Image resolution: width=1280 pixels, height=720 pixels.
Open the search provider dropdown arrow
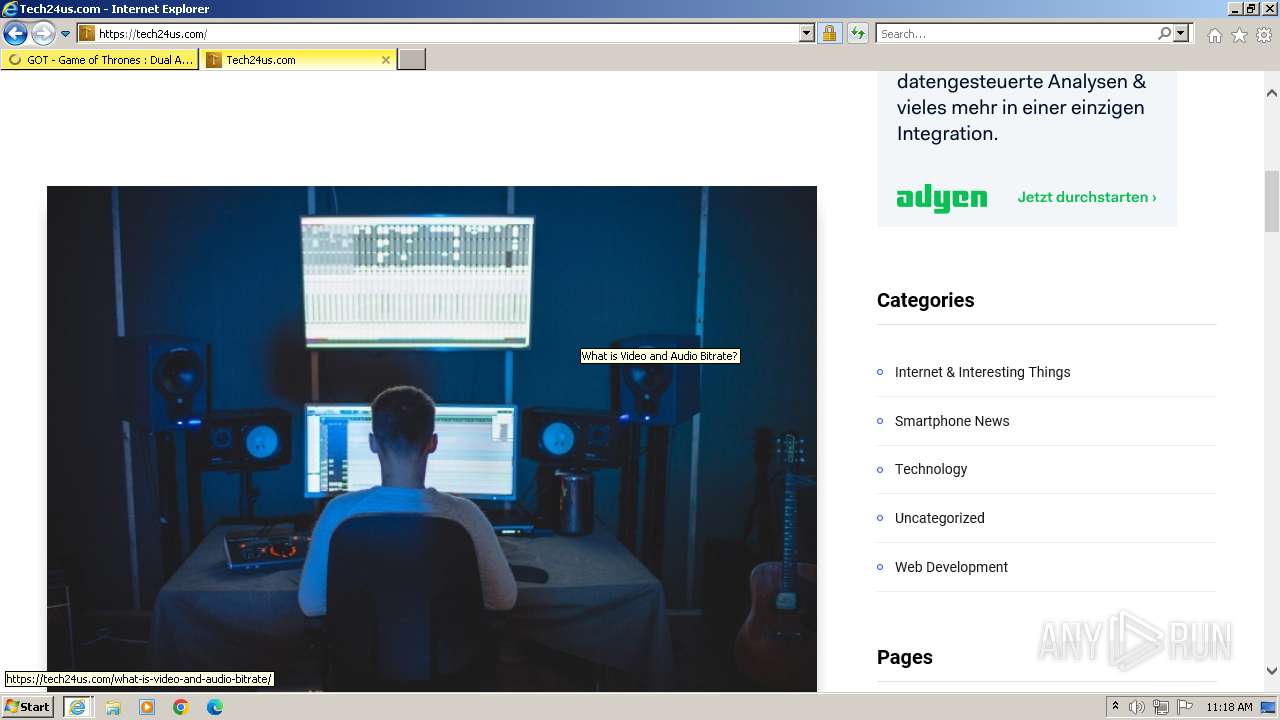1181,33
